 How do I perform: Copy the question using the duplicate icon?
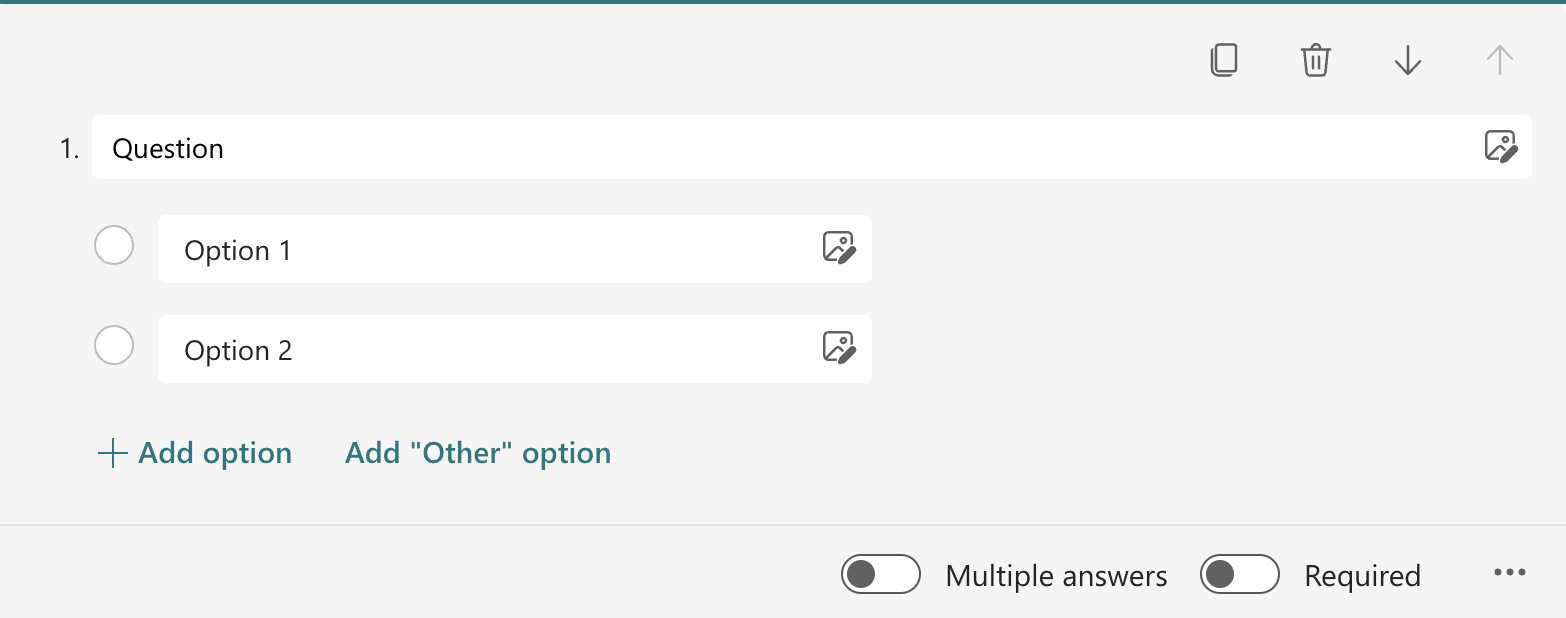(x=1224, y=61)
